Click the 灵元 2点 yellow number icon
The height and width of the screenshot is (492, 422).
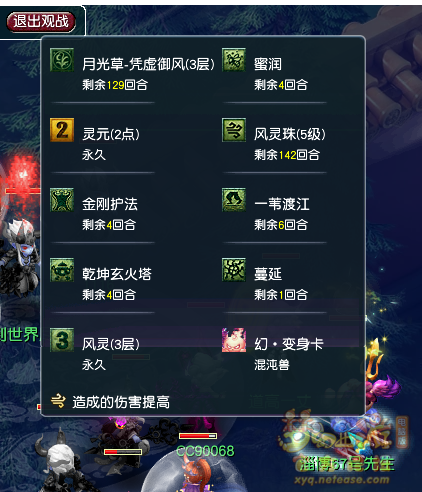(62, 130)
